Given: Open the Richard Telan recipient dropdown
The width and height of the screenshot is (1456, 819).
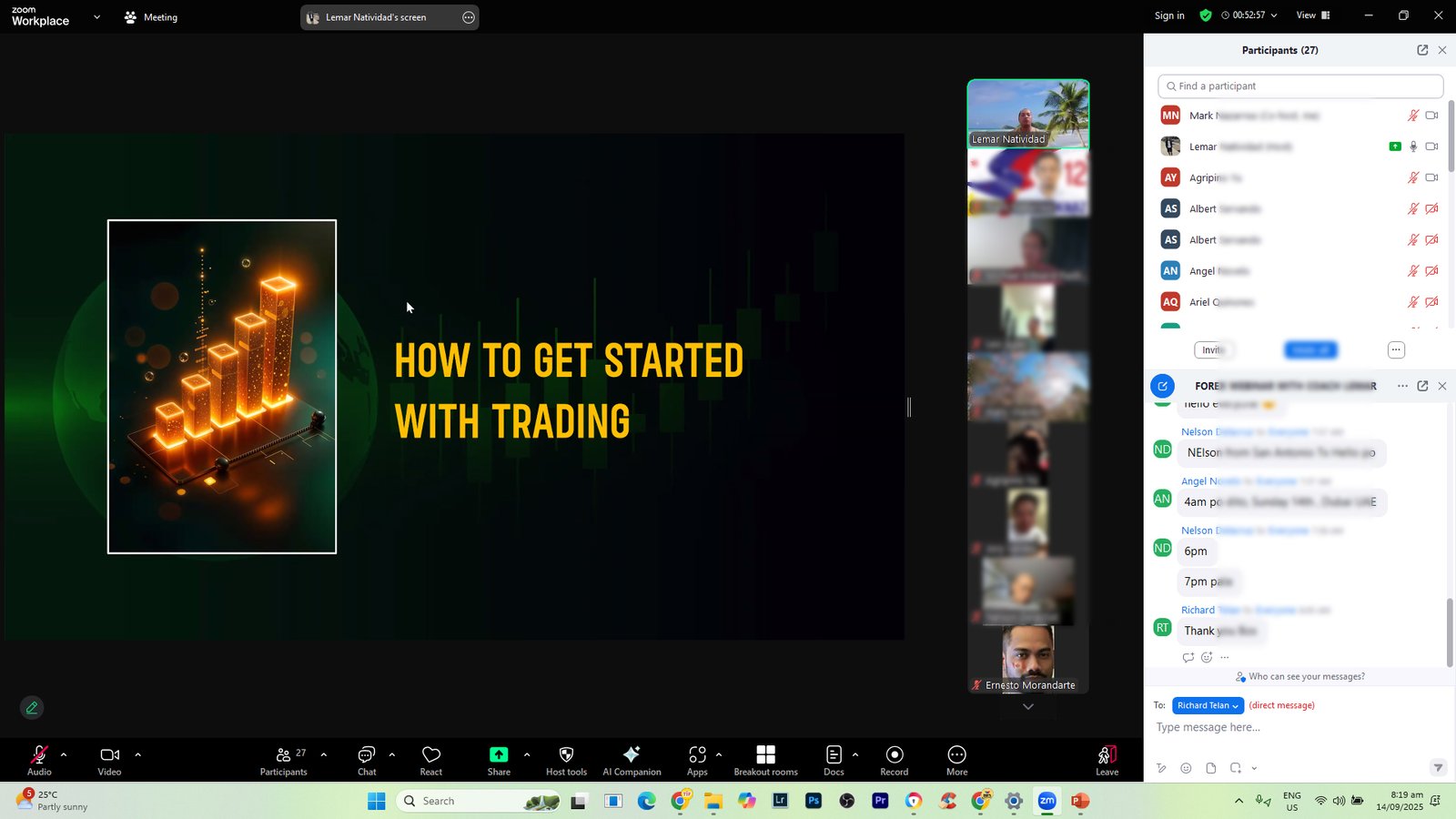Looking at the screenshot, I should pyautogui.click(x=1208, y=705).
